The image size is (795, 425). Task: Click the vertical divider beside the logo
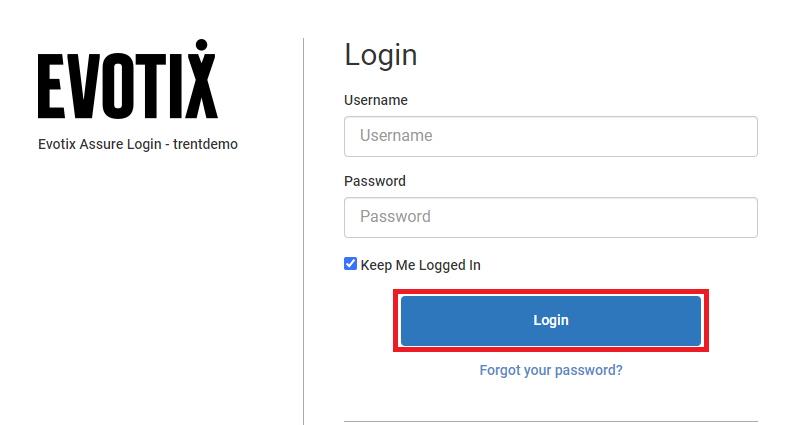(303, 230)
